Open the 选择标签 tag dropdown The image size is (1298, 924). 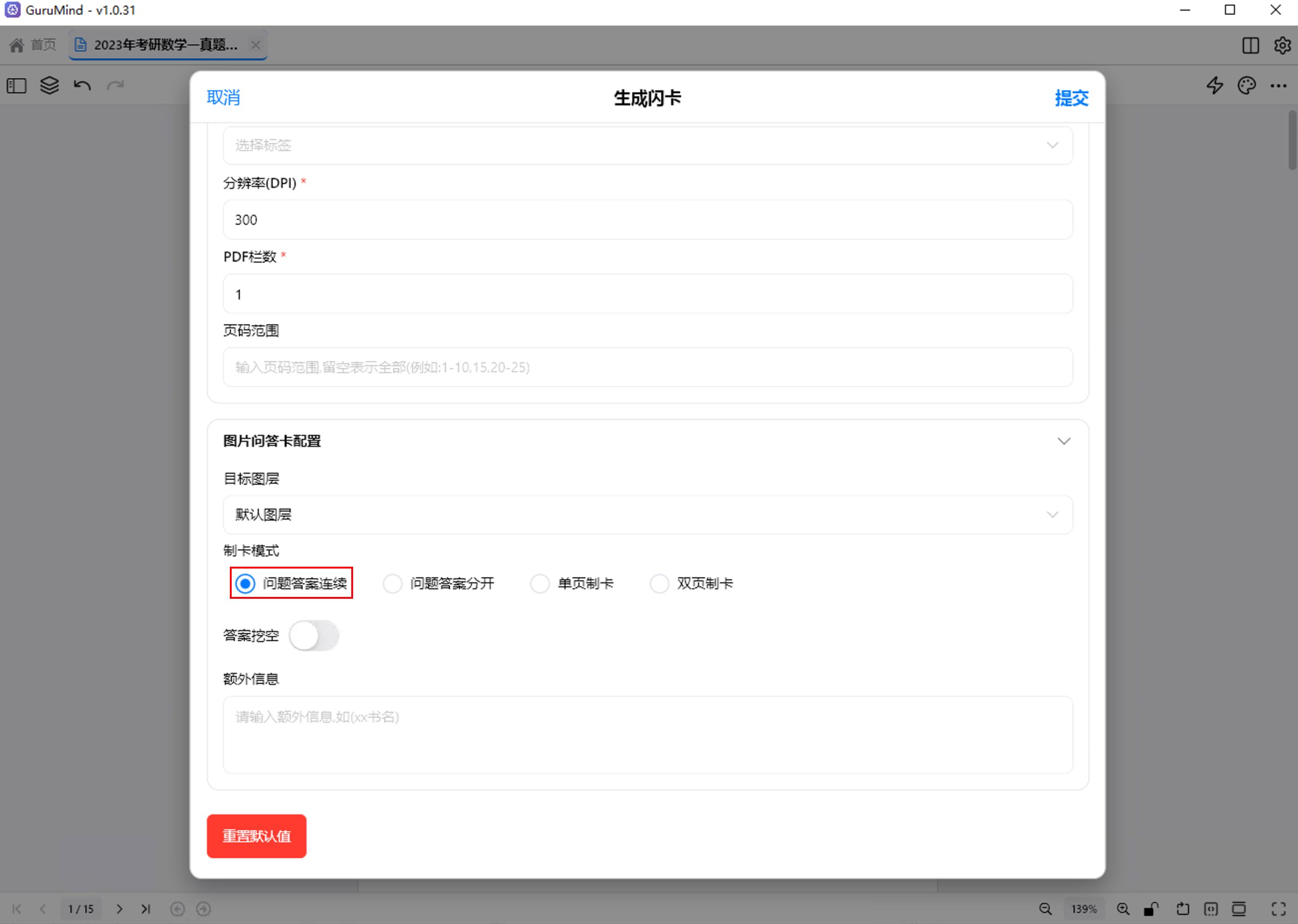coord(648,146)
